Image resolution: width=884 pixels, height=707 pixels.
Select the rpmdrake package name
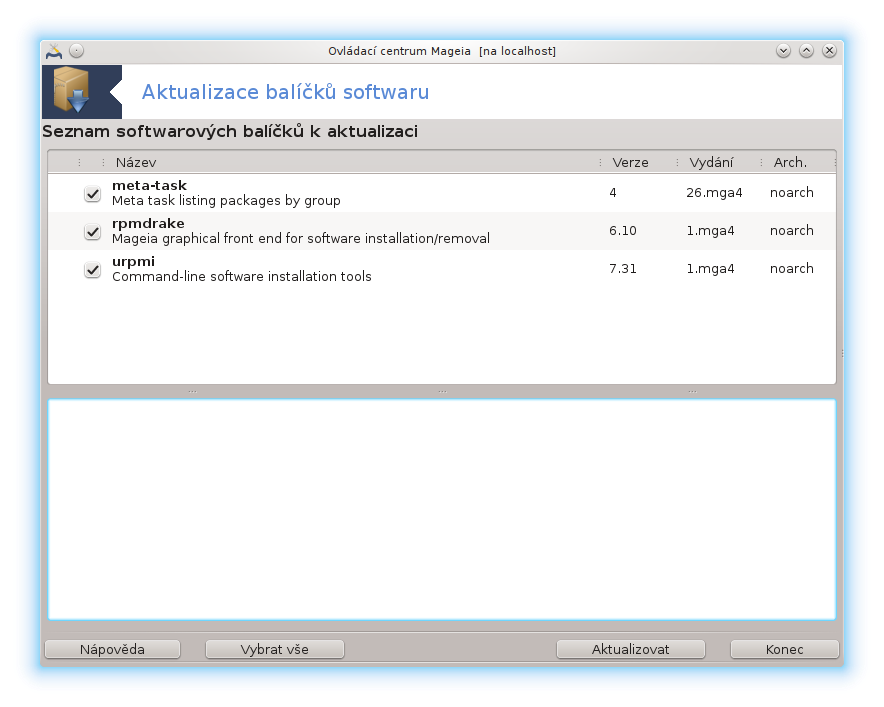(148, 223)
